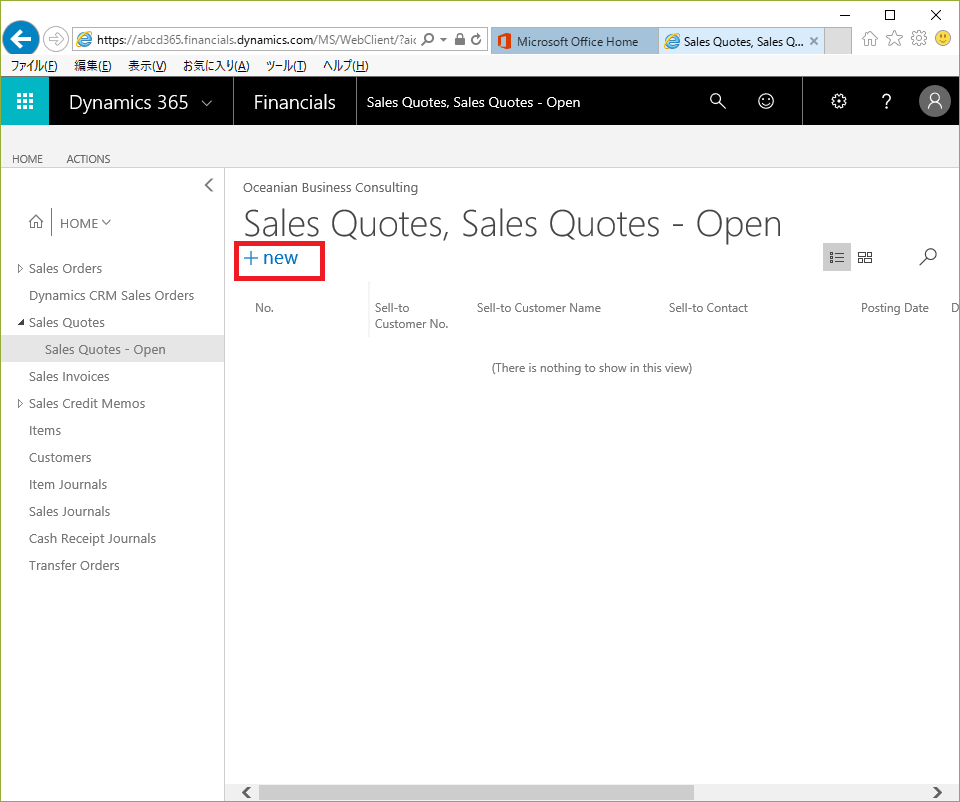Go back with browser back arrow
This screenshot has height=802, width=960.
(21, 39)
